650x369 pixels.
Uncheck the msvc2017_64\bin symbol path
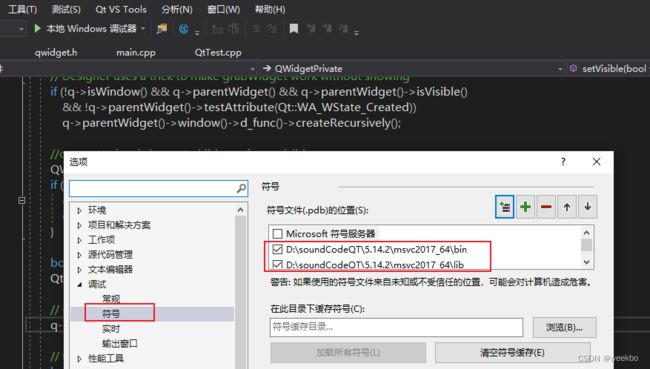tap(277, 250)
